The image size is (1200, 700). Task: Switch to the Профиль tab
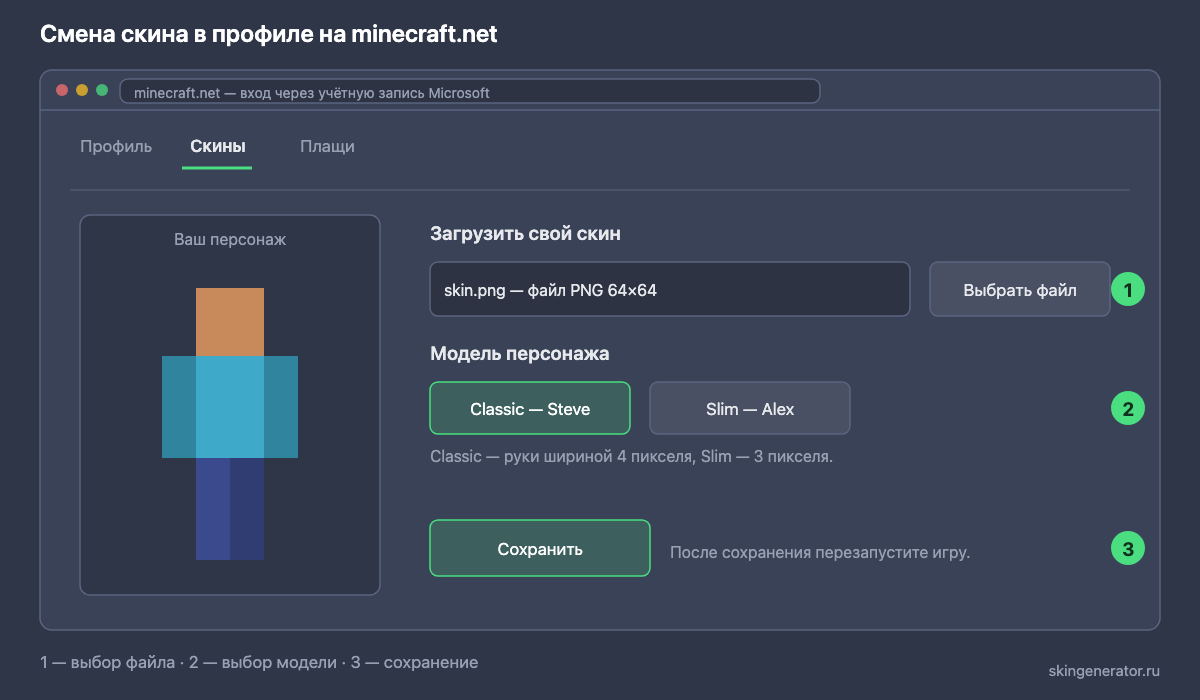(116, 146)
